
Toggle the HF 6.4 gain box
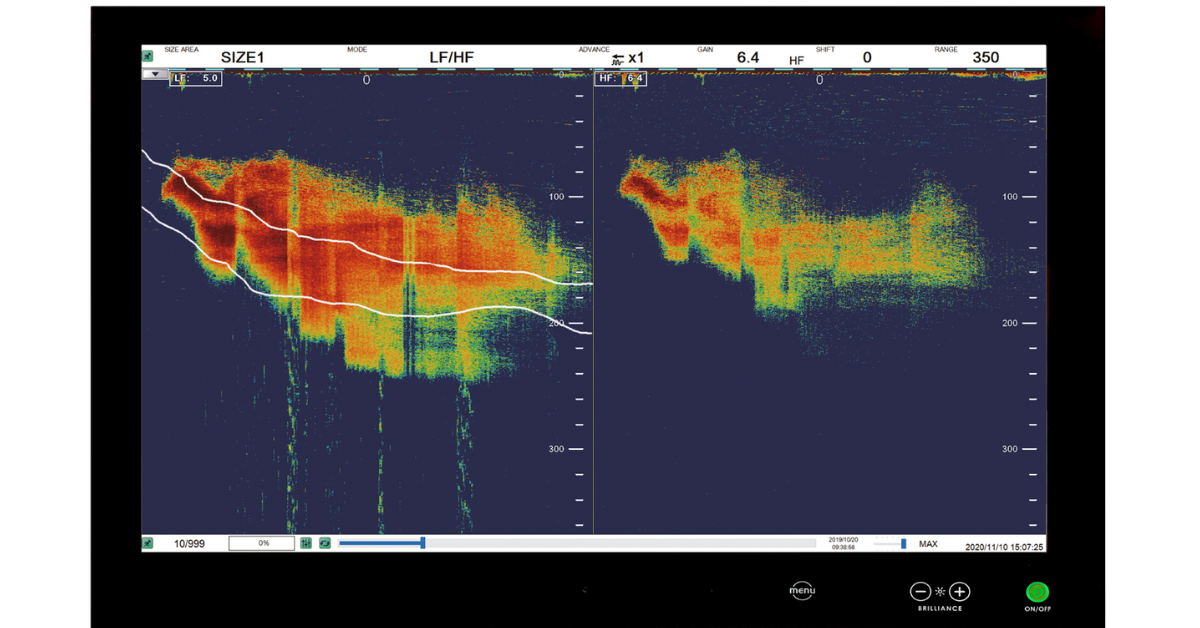tap(621, 78)
